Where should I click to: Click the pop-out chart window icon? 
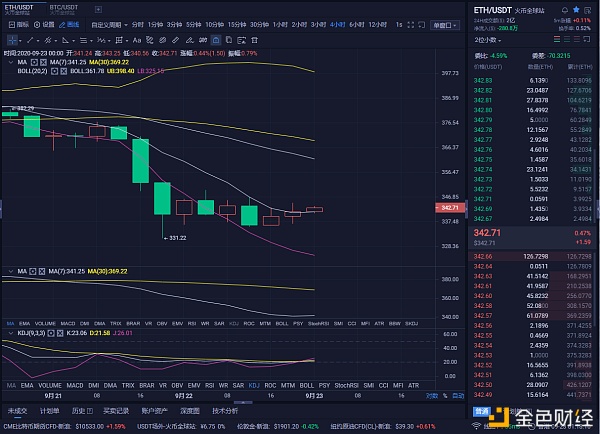click(421, 25)
